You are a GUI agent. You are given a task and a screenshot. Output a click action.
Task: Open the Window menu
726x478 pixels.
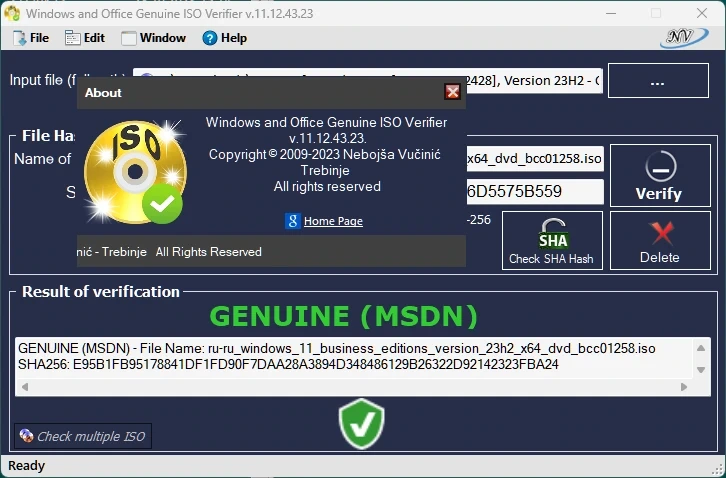click(154, 38)
